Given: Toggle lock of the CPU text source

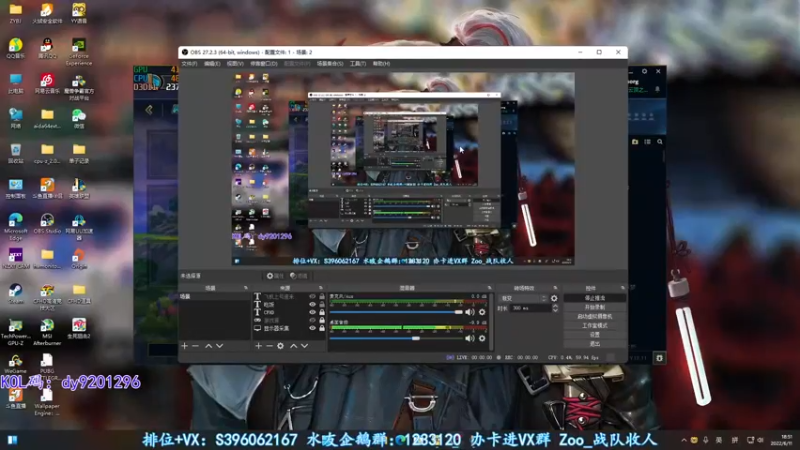Looking at the screenshot, I should pyautogui.click(x=322, y=312).
